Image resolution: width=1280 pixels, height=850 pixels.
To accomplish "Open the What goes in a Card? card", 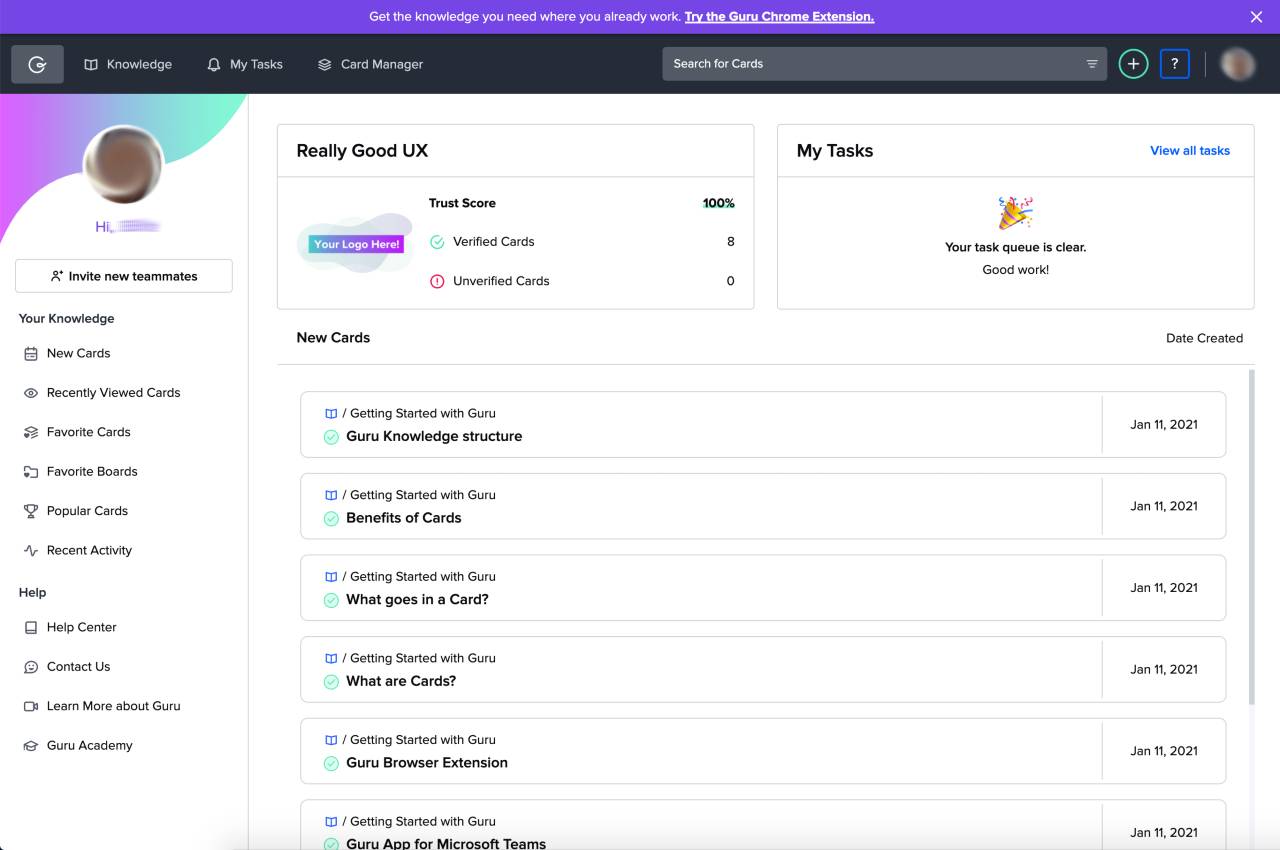I will [763, 588].
